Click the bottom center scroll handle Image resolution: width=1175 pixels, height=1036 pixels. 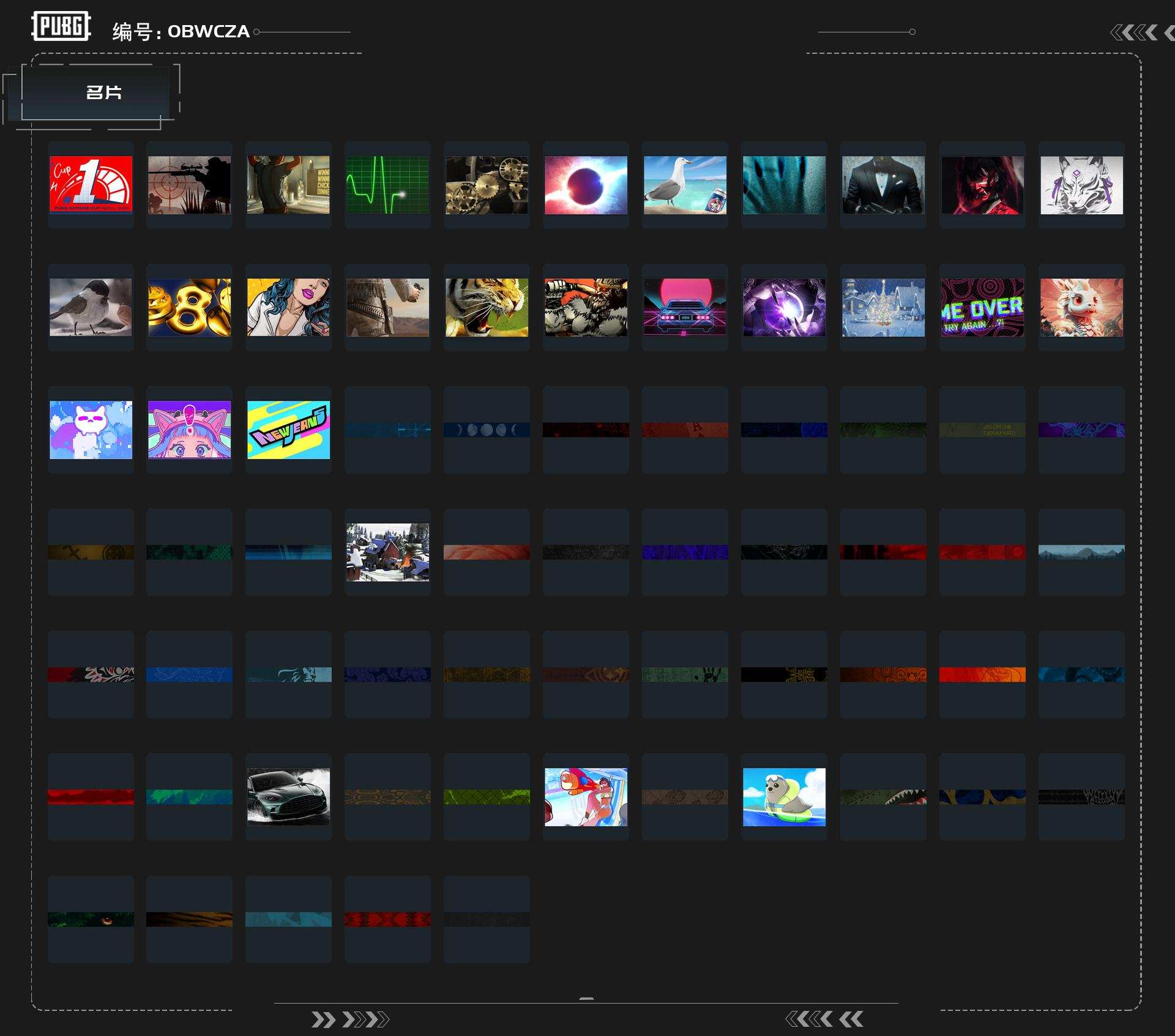586,999
